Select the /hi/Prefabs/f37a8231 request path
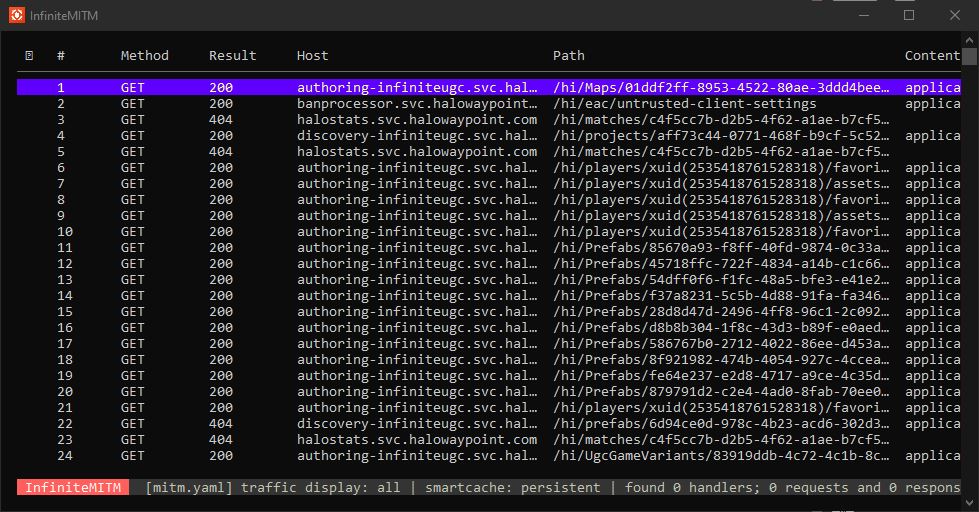This screenshot has width=979, height=512. [721, 296]
